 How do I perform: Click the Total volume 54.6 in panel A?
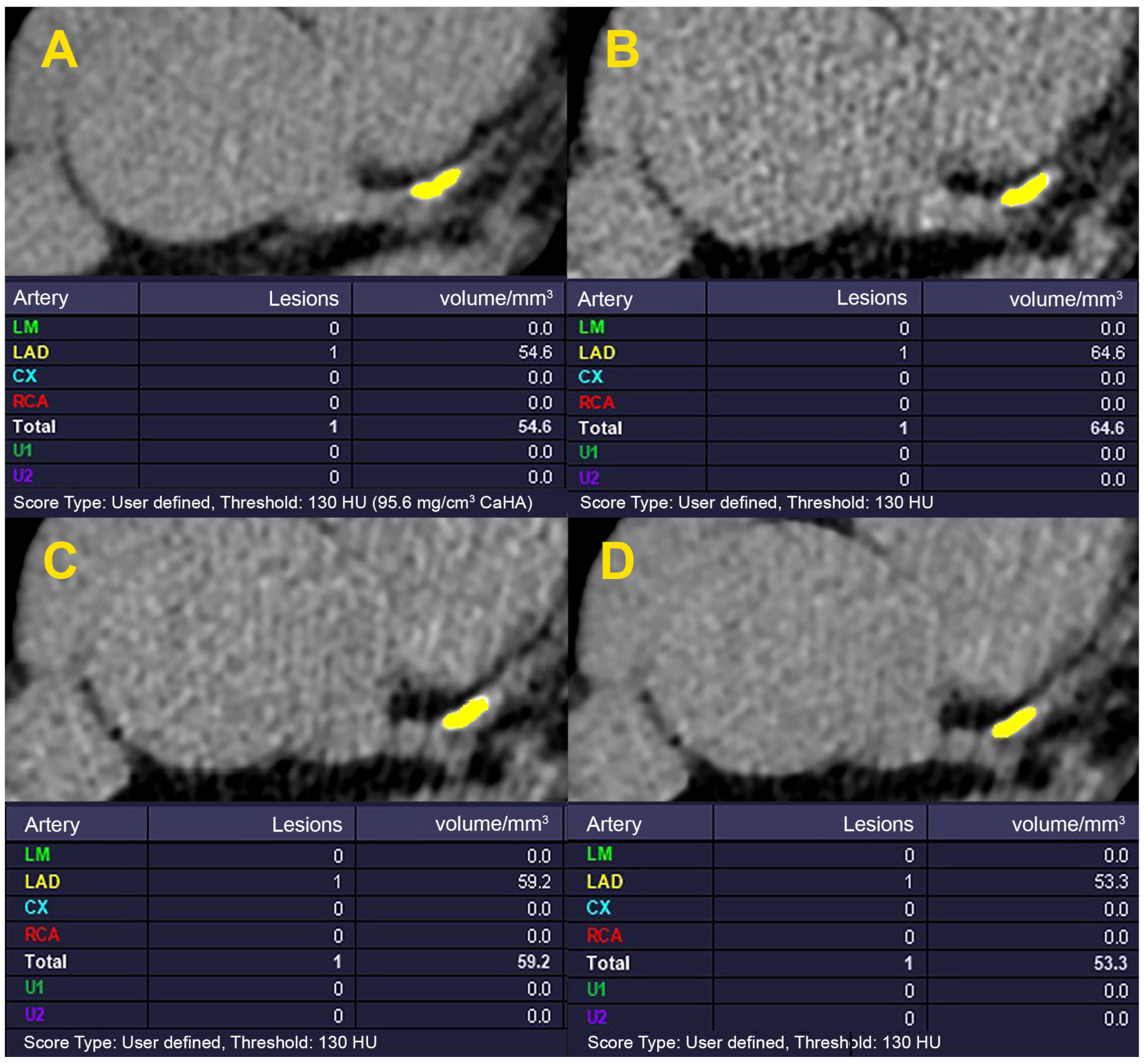tap(534, 426)
